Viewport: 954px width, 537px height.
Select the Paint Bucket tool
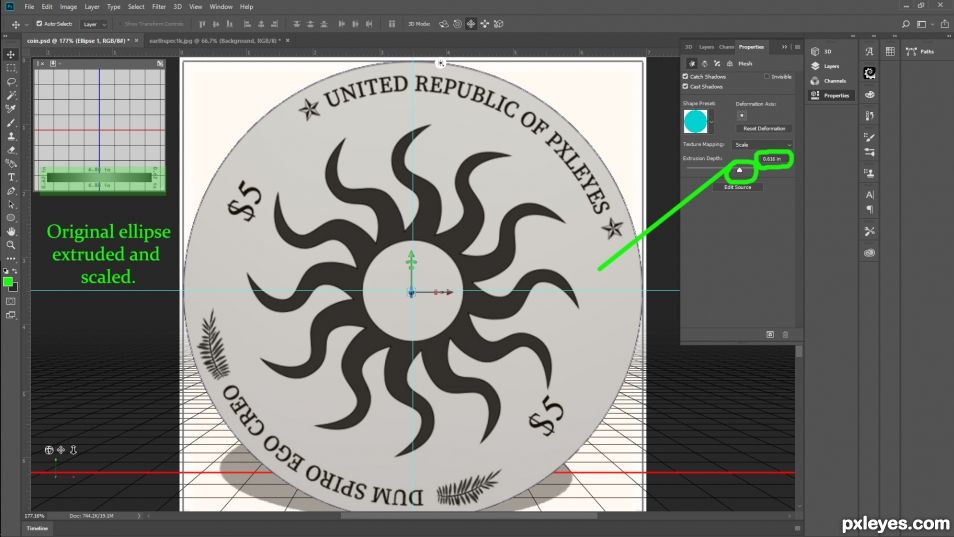[x=11, y=163]
